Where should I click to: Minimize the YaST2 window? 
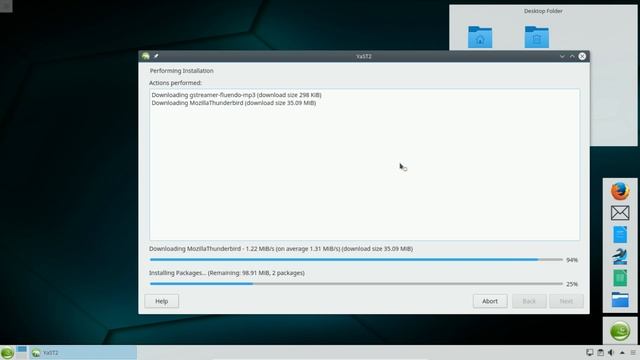tap(562, 56)
